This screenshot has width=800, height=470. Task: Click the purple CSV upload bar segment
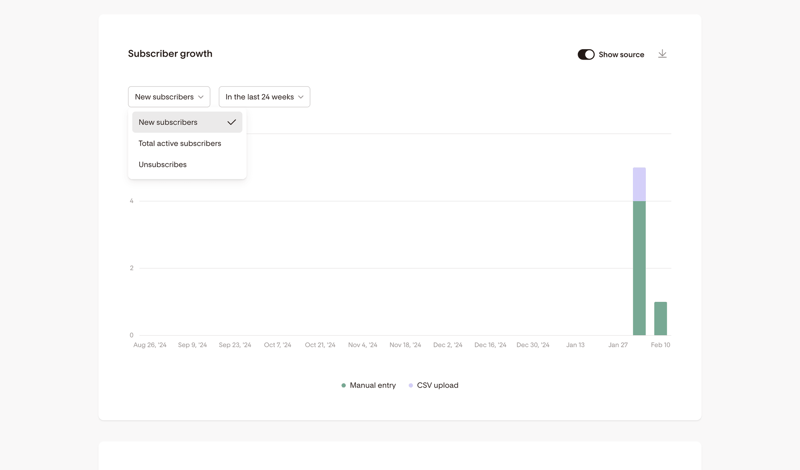639,184
